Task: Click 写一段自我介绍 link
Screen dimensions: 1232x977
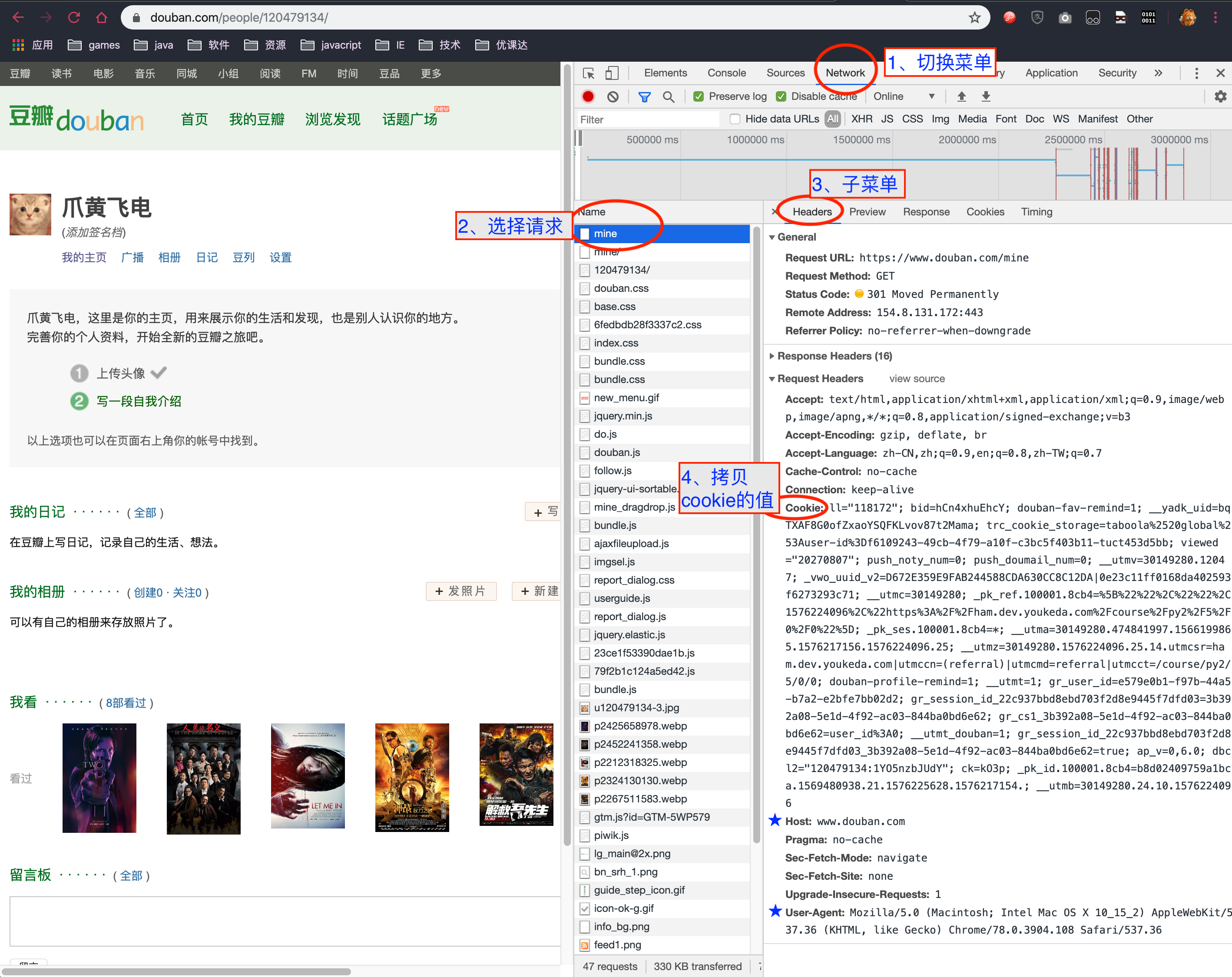Action: pos(139,401)
